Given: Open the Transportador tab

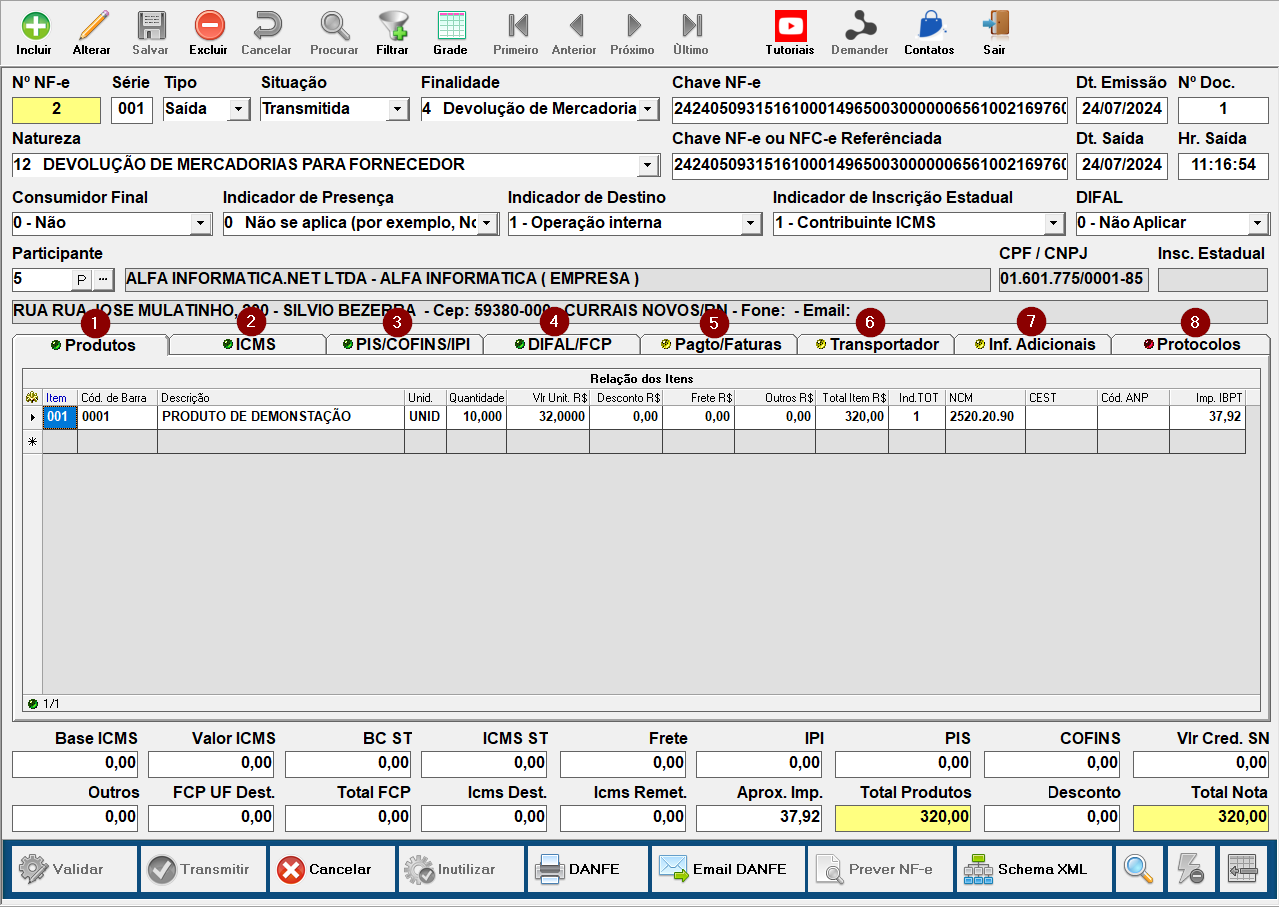Looking at the screenshot, I should (x=877, y=345).
